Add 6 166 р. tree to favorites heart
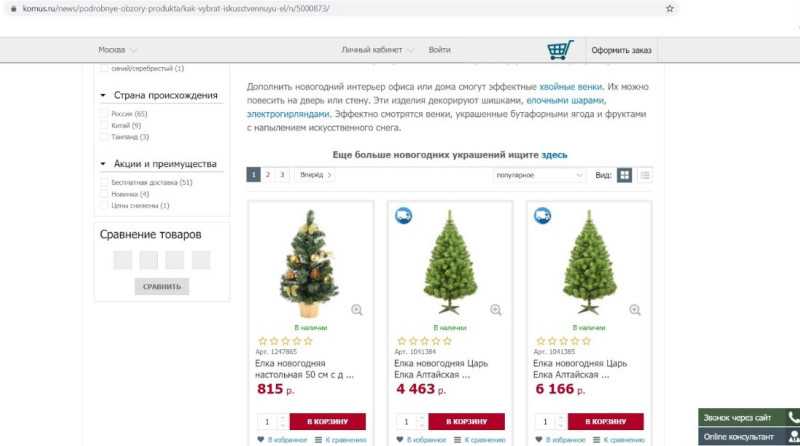The image size is (800, 446). coord(539,439)
